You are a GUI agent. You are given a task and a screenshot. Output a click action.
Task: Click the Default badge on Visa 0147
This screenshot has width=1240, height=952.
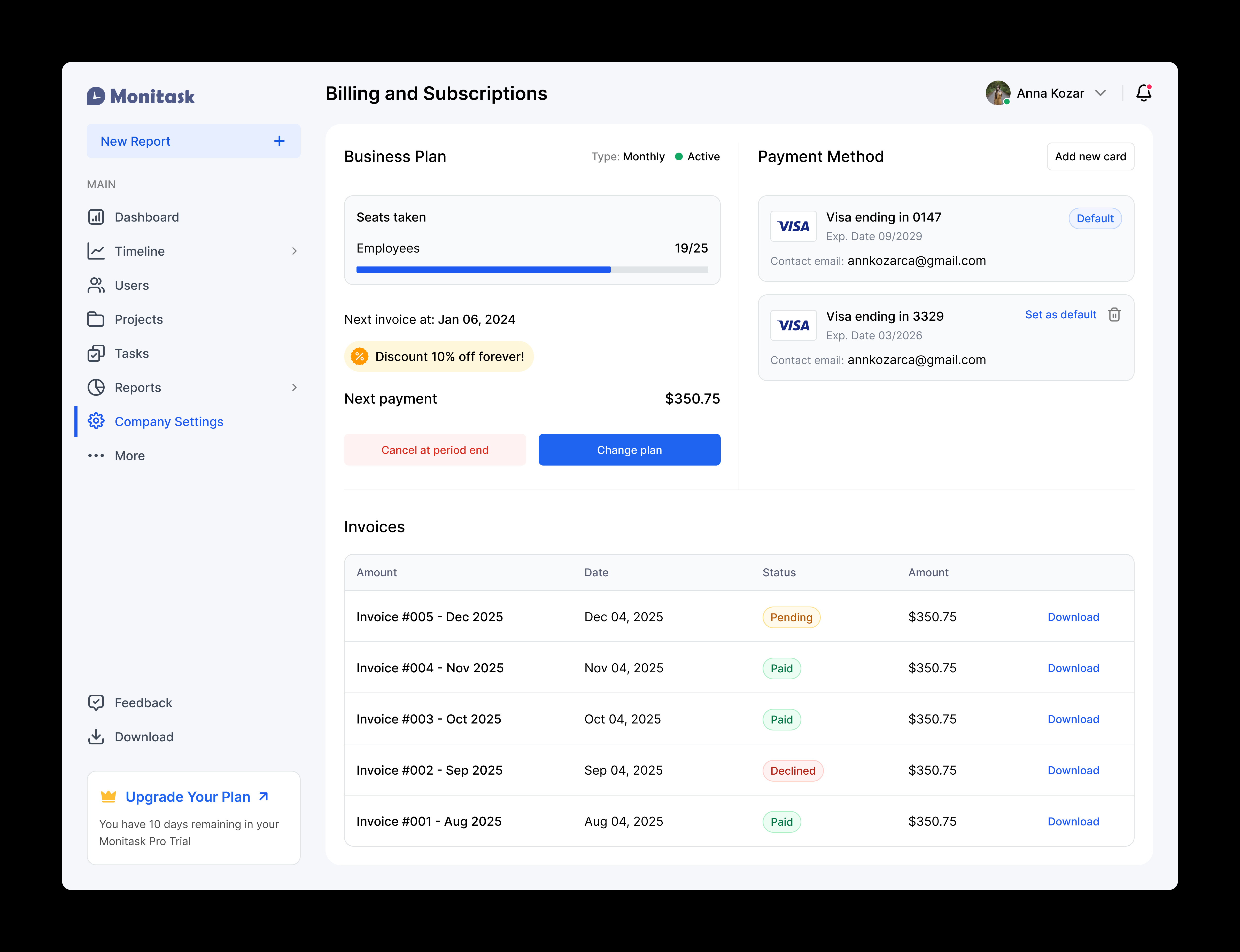(x=1095, y=218)
